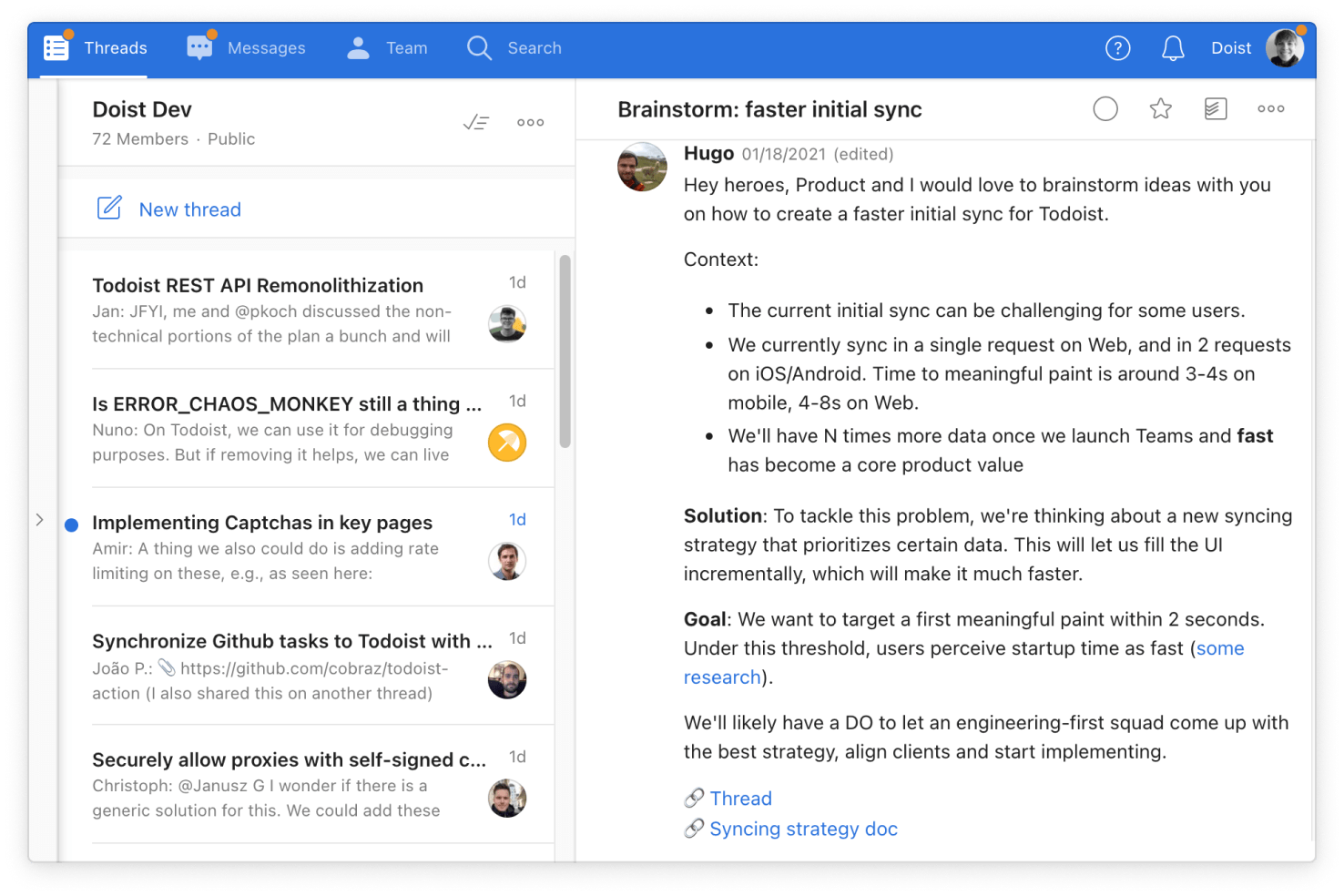Click João P.'s avatar
The width and height of the screenshot is (1344, 896).
point(507,680)
